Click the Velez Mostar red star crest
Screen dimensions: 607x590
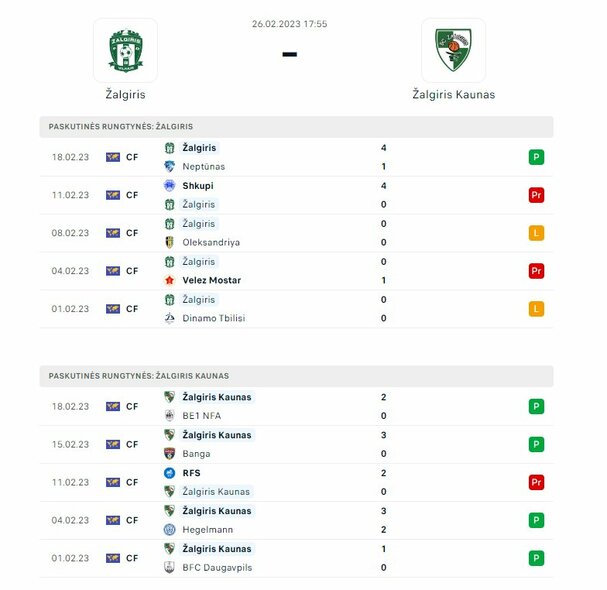(170, 280)
